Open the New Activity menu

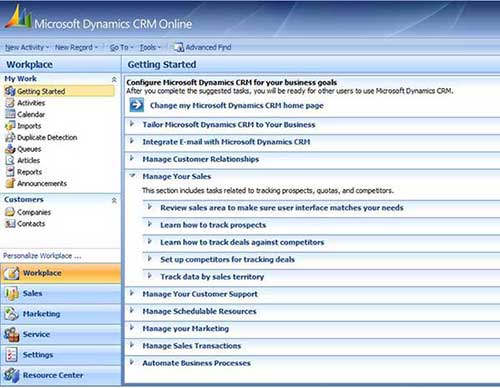coord(27,48)
